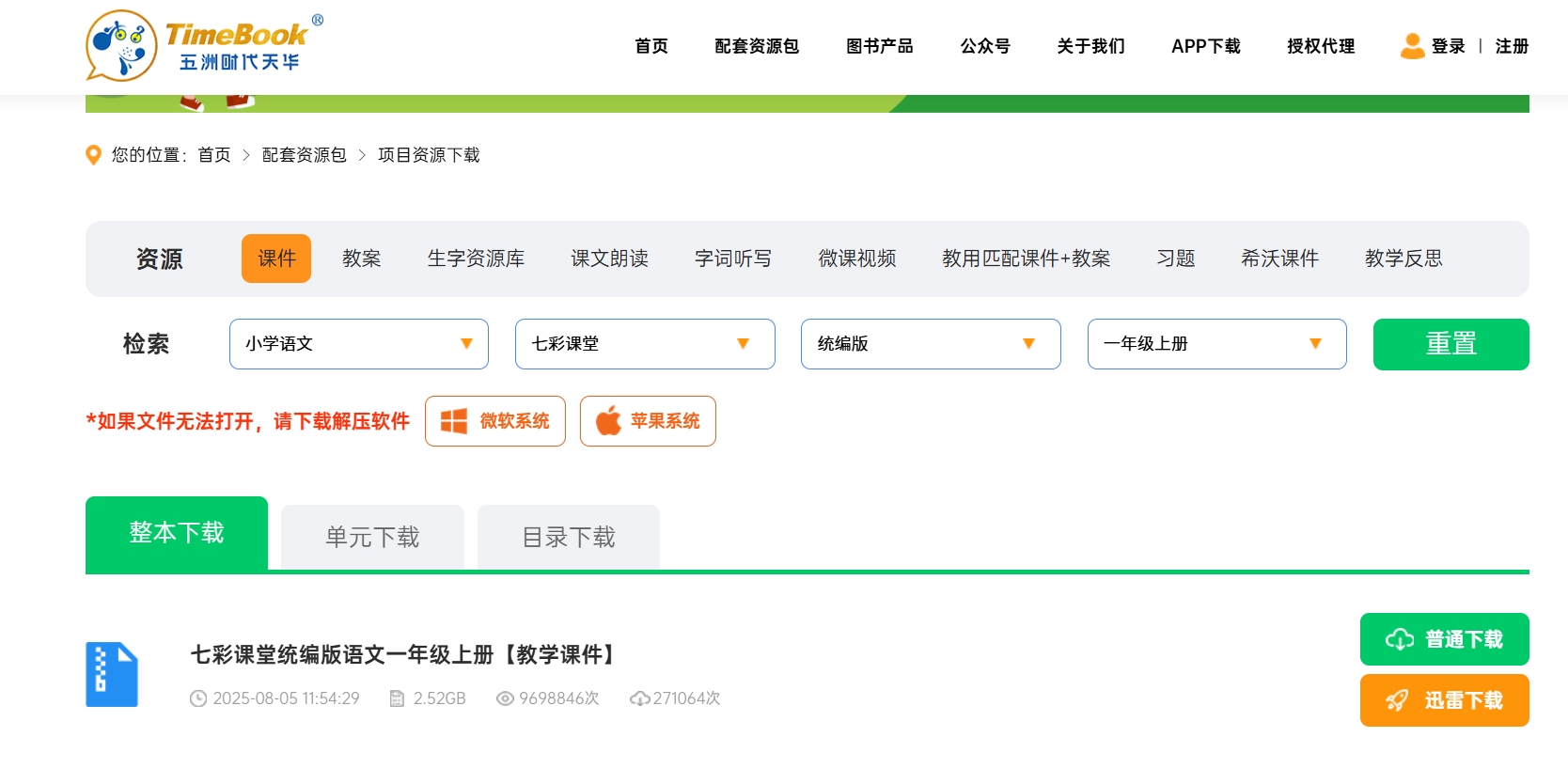
Task: Select the 教用匹配课件+教案 resource tab
Action: pyautogui.click(x=1027, y=259)
